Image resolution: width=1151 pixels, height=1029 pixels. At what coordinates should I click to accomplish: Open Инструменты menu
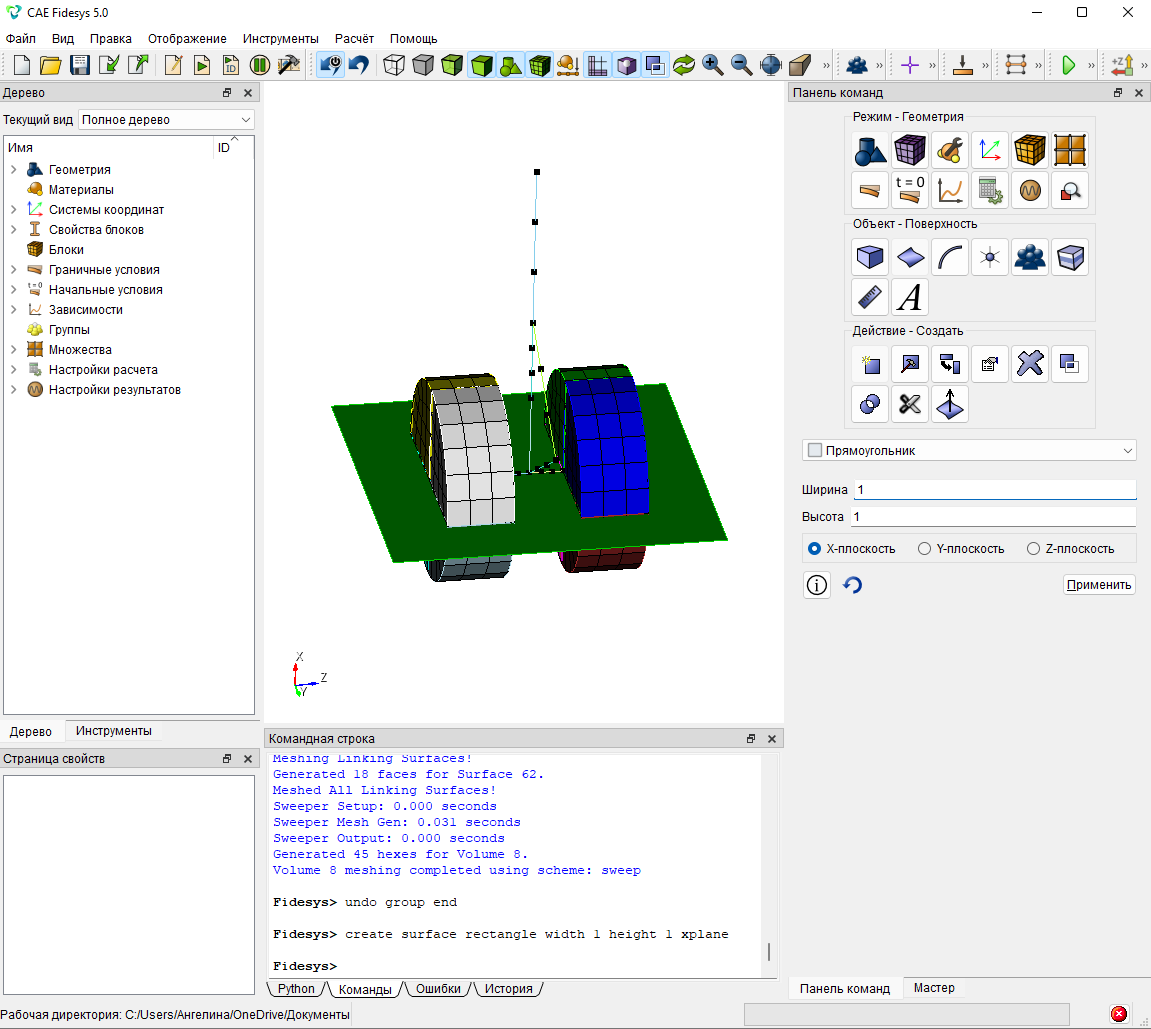click(x=280, y=38)
